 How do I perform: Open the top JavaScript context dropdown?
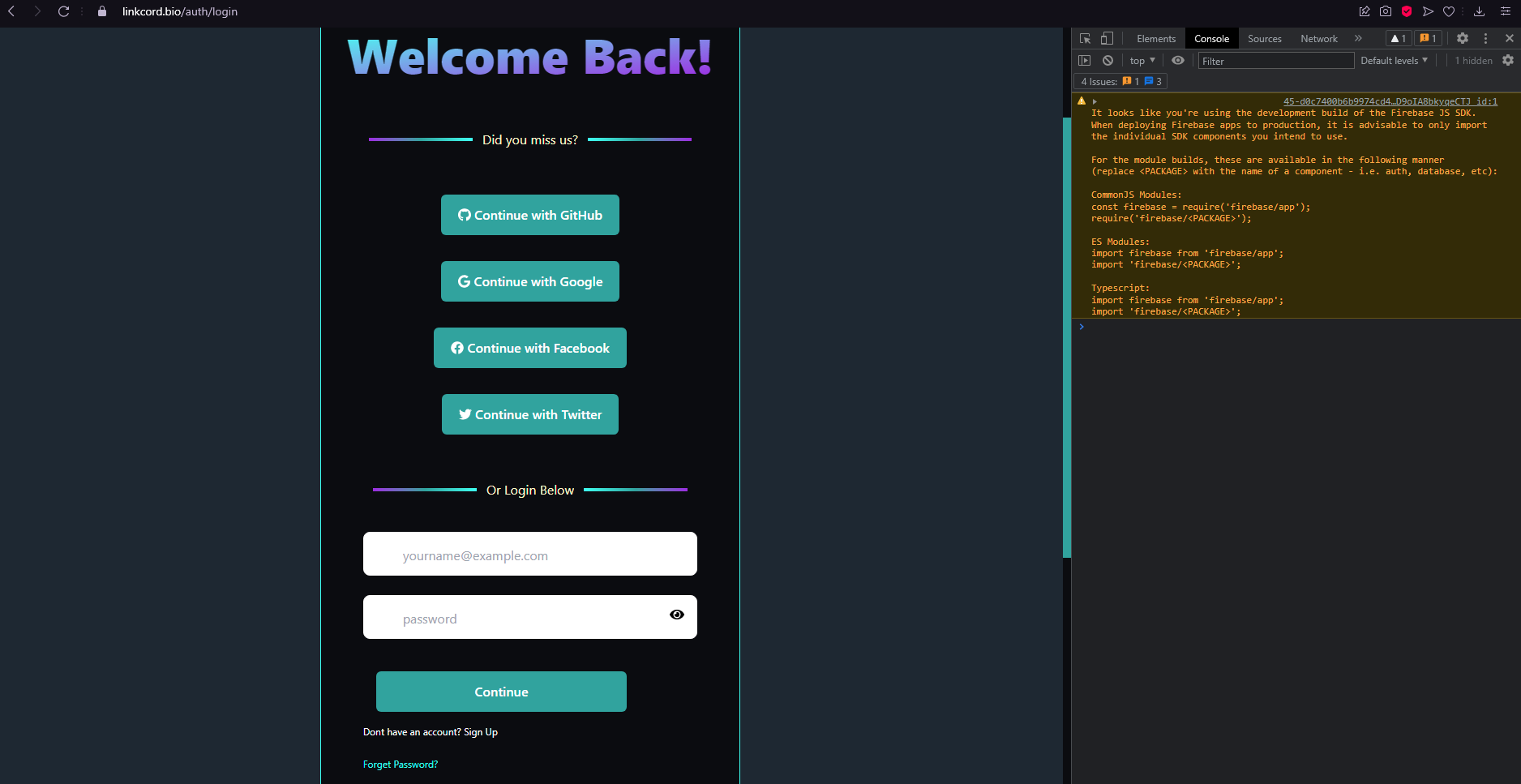pos(1142,60)
